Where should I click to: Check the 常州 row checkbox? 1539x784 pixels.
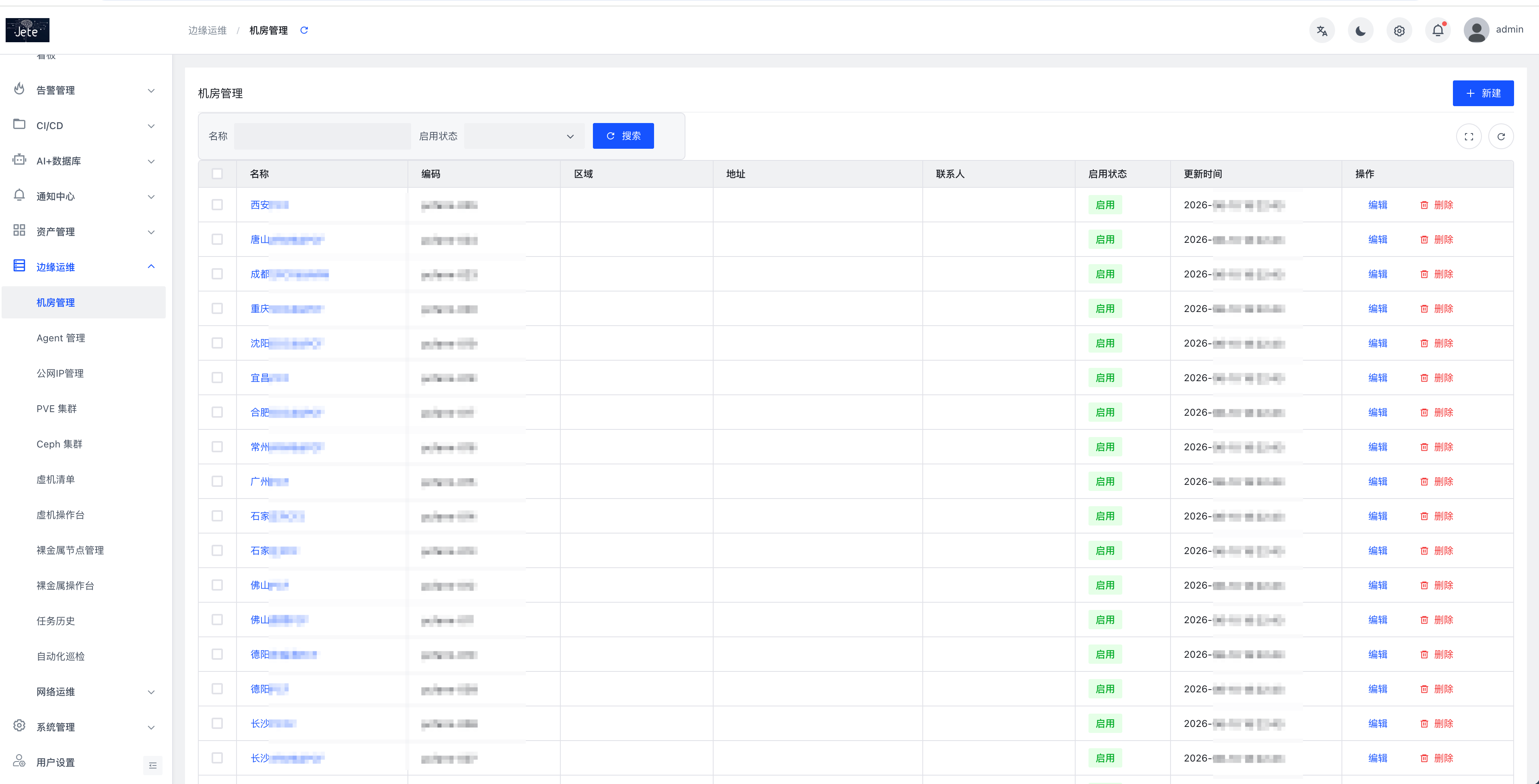(217, 447)
